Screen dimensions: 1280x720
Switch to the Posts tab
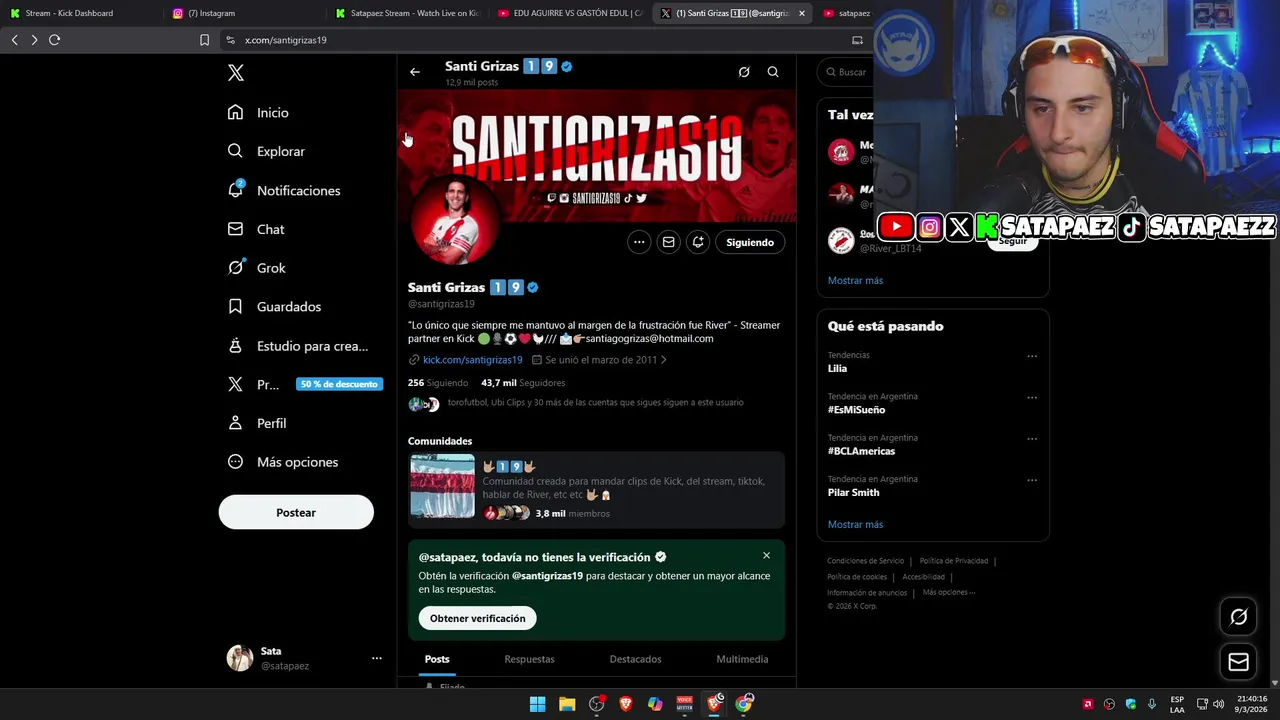tap(437, 659)
